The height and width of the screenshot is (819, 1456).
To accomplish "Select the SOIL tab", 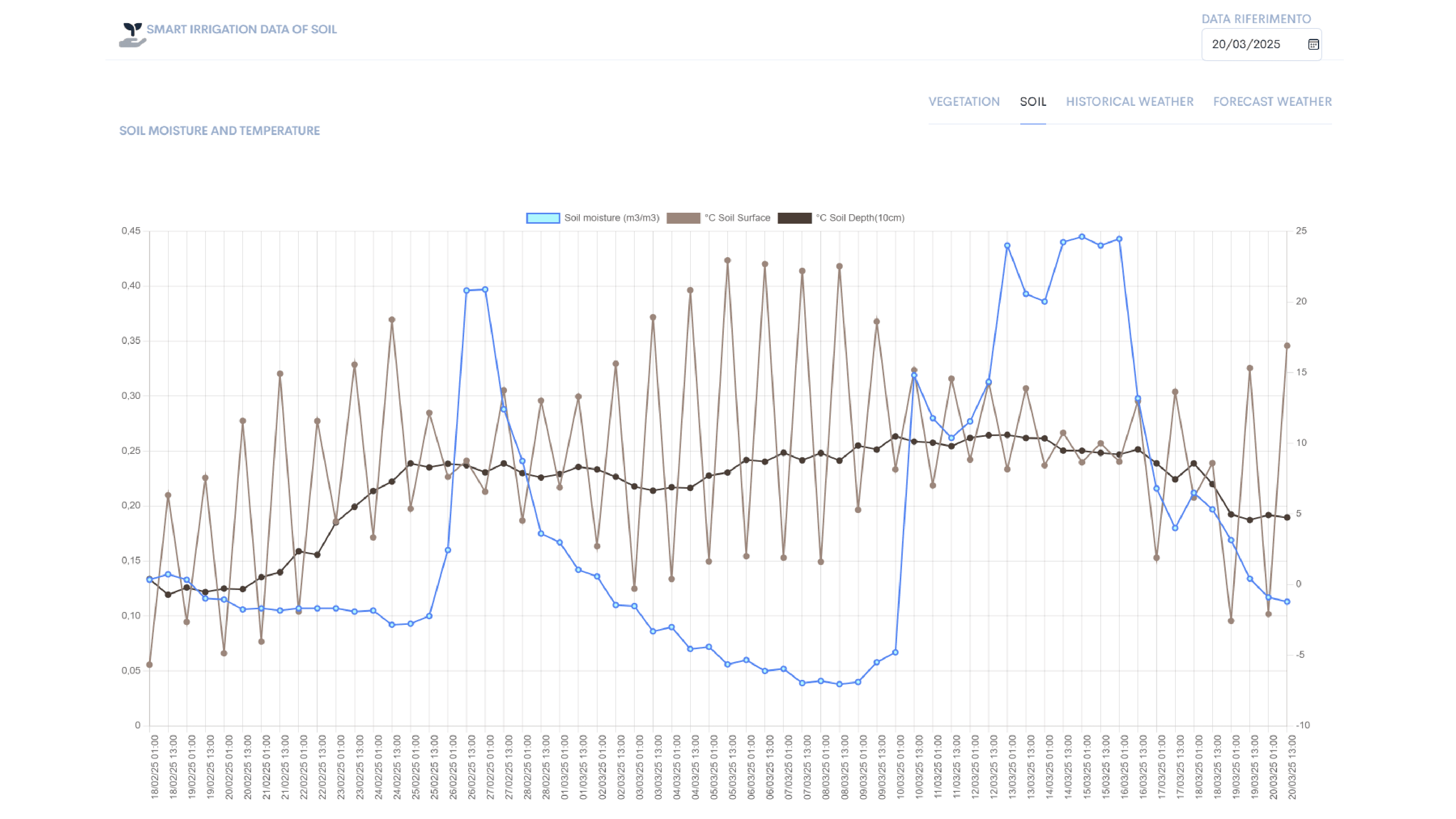I will click(1032, 102).
